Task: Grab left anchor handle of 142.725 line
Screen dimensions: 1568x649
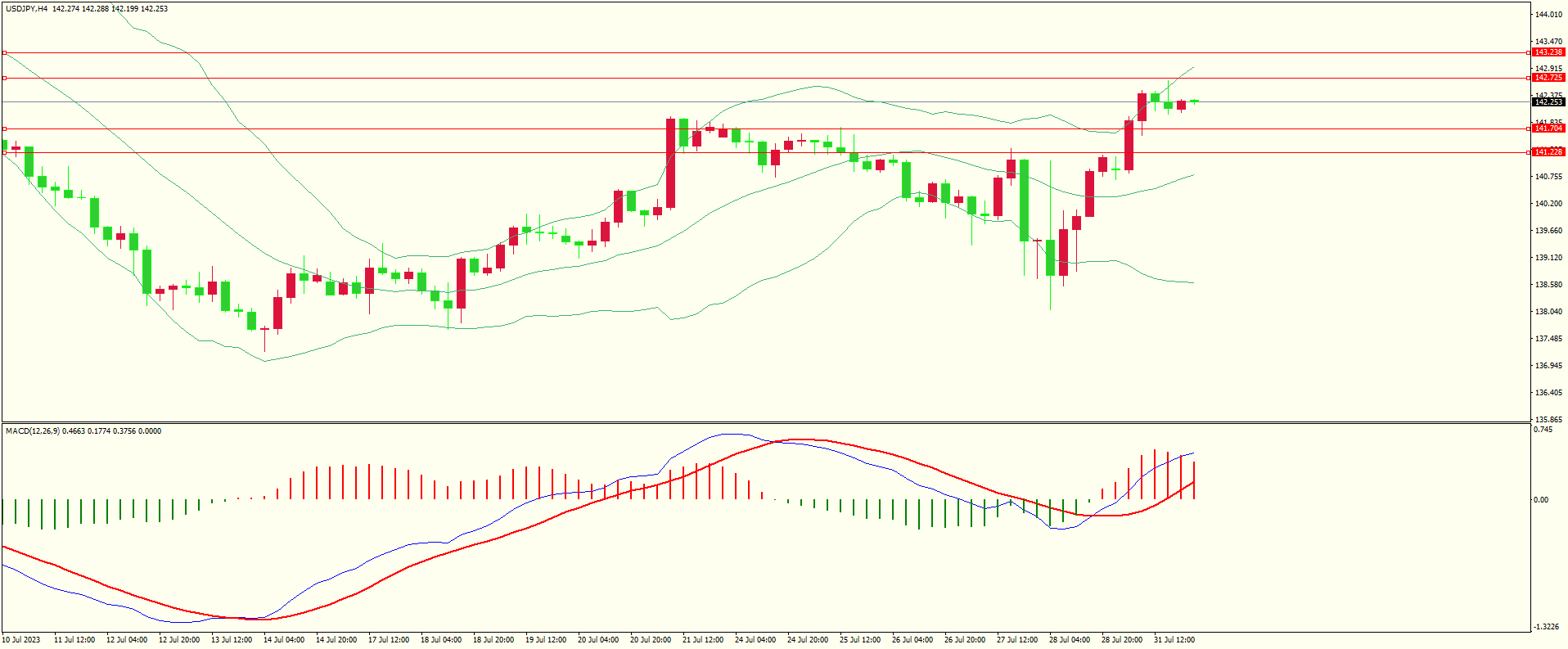Action: (x=4, y=79)
